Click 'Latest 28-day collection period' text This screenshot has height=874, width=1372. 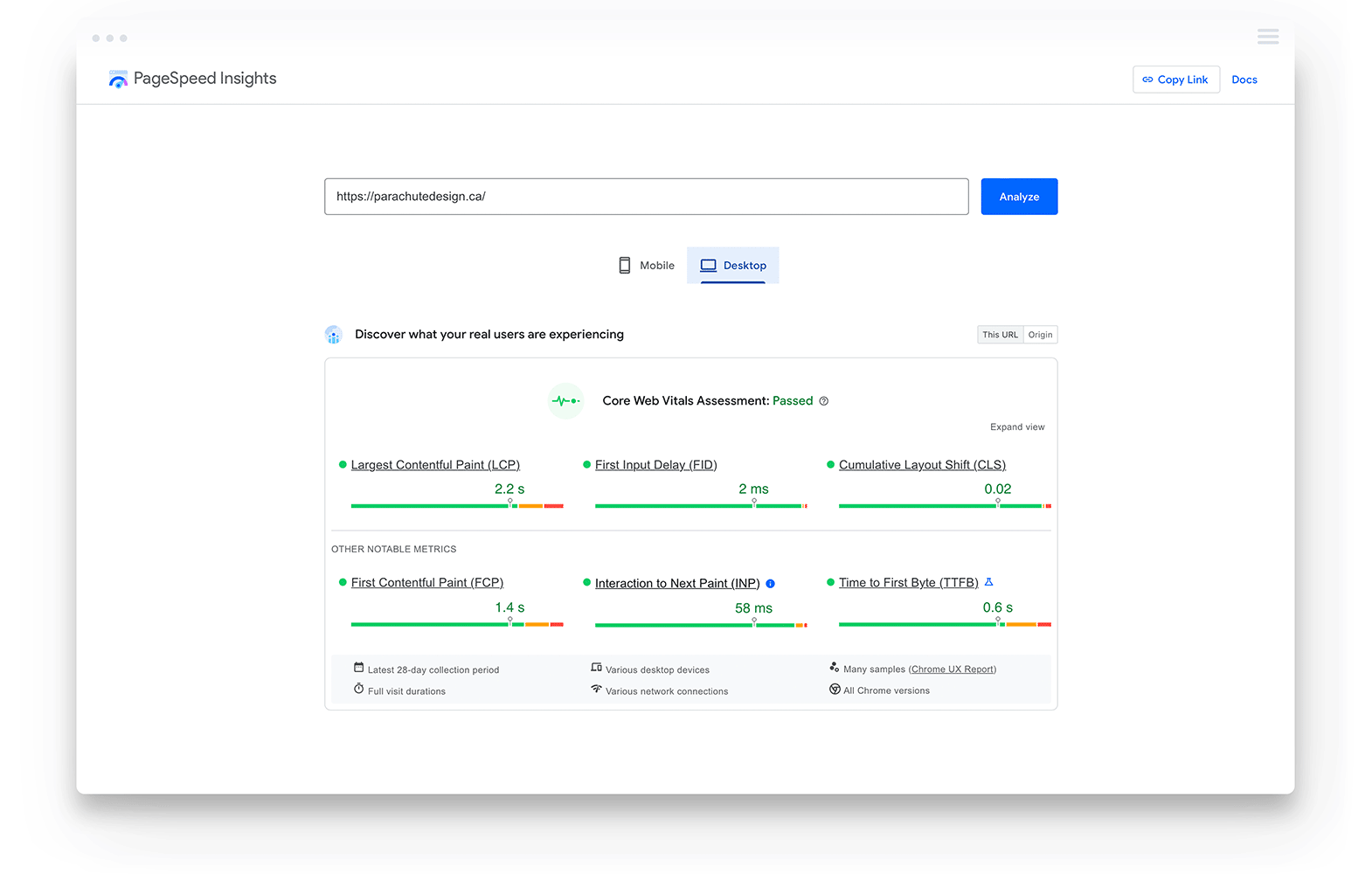pos(433,670)
